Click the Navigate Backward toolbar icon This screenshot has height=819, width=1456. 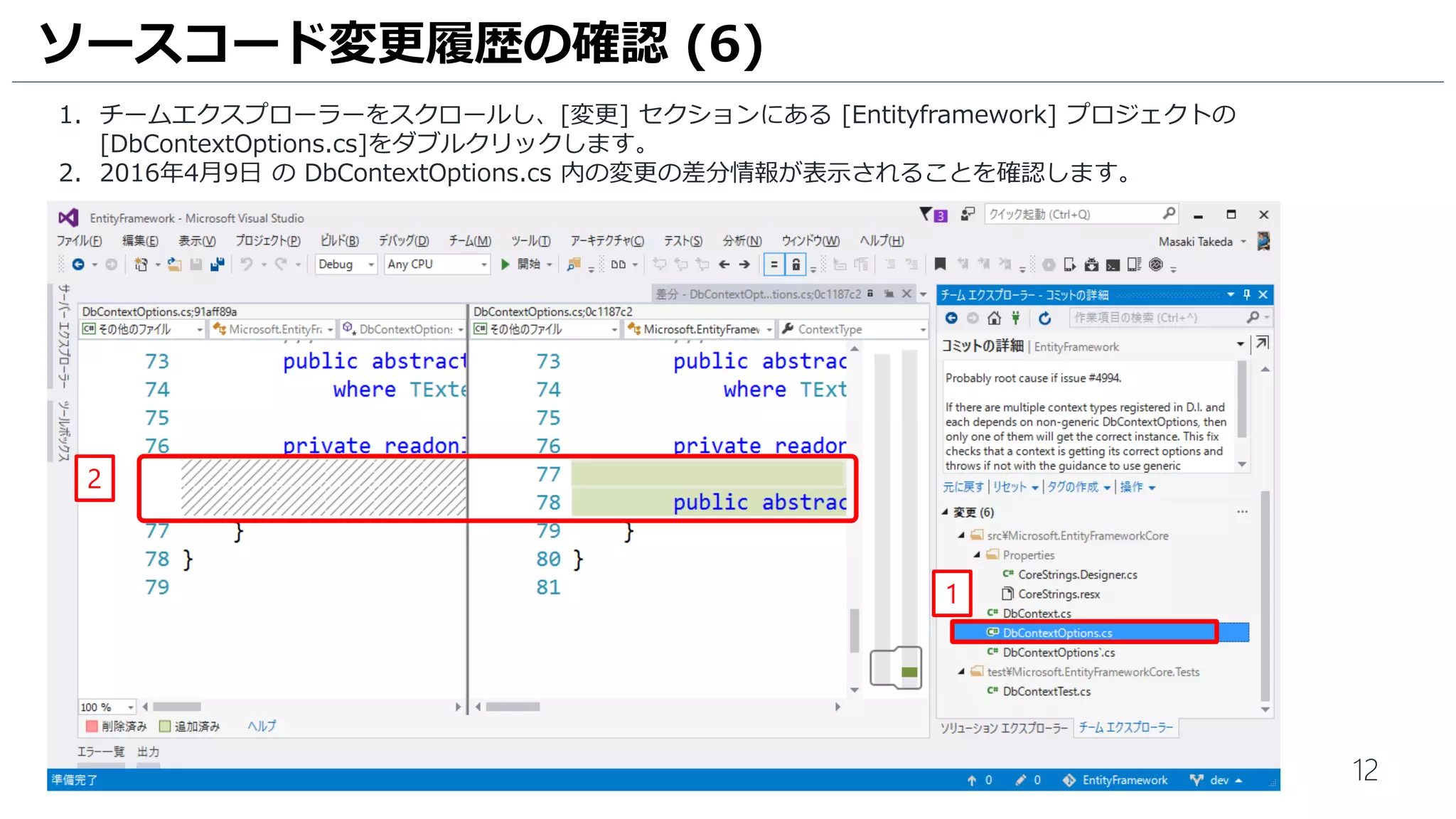78,264
